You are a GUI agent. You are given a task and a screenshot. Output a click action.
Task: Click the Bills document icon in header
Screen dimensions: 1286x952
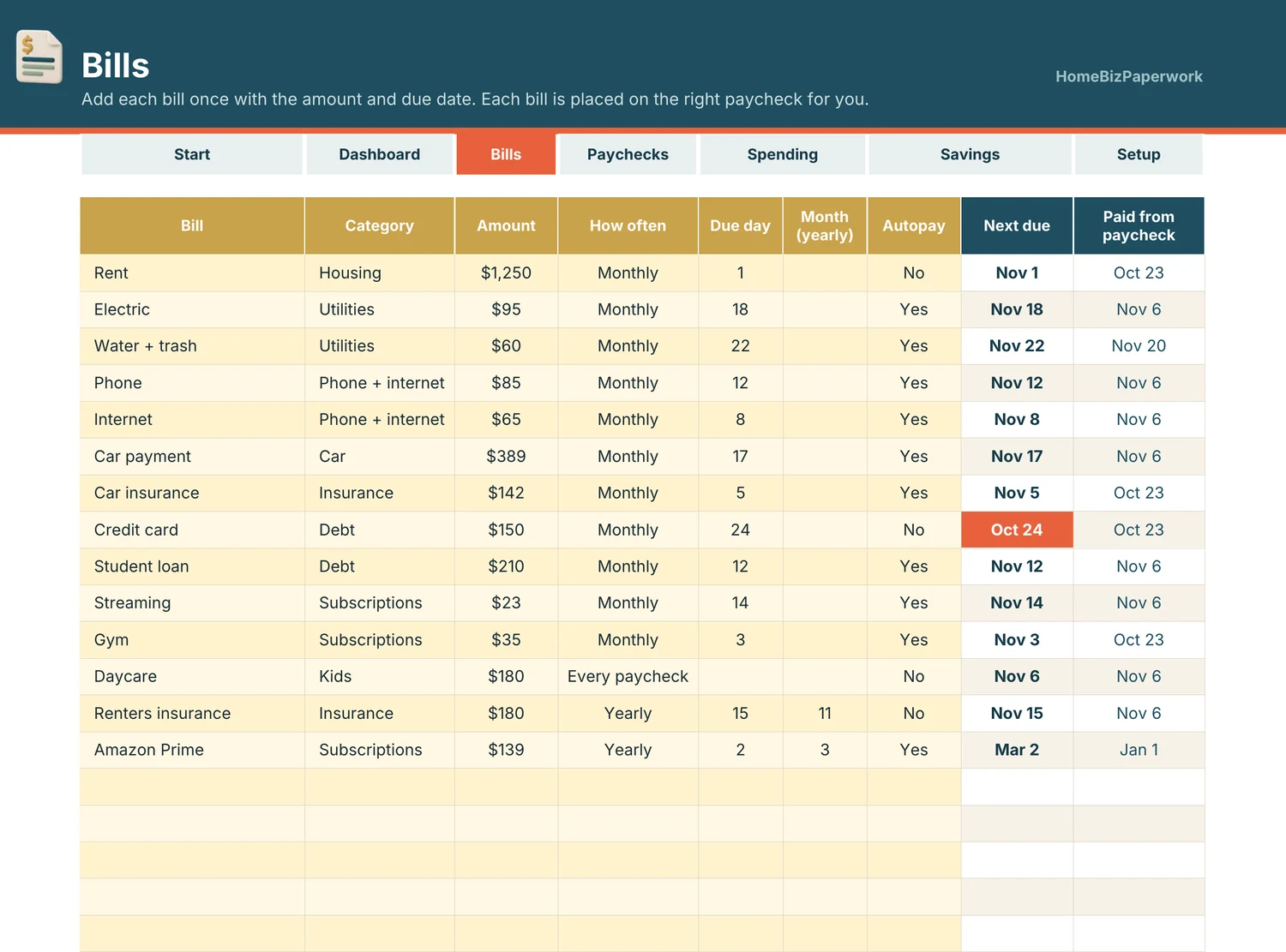[x=39, y=57]
